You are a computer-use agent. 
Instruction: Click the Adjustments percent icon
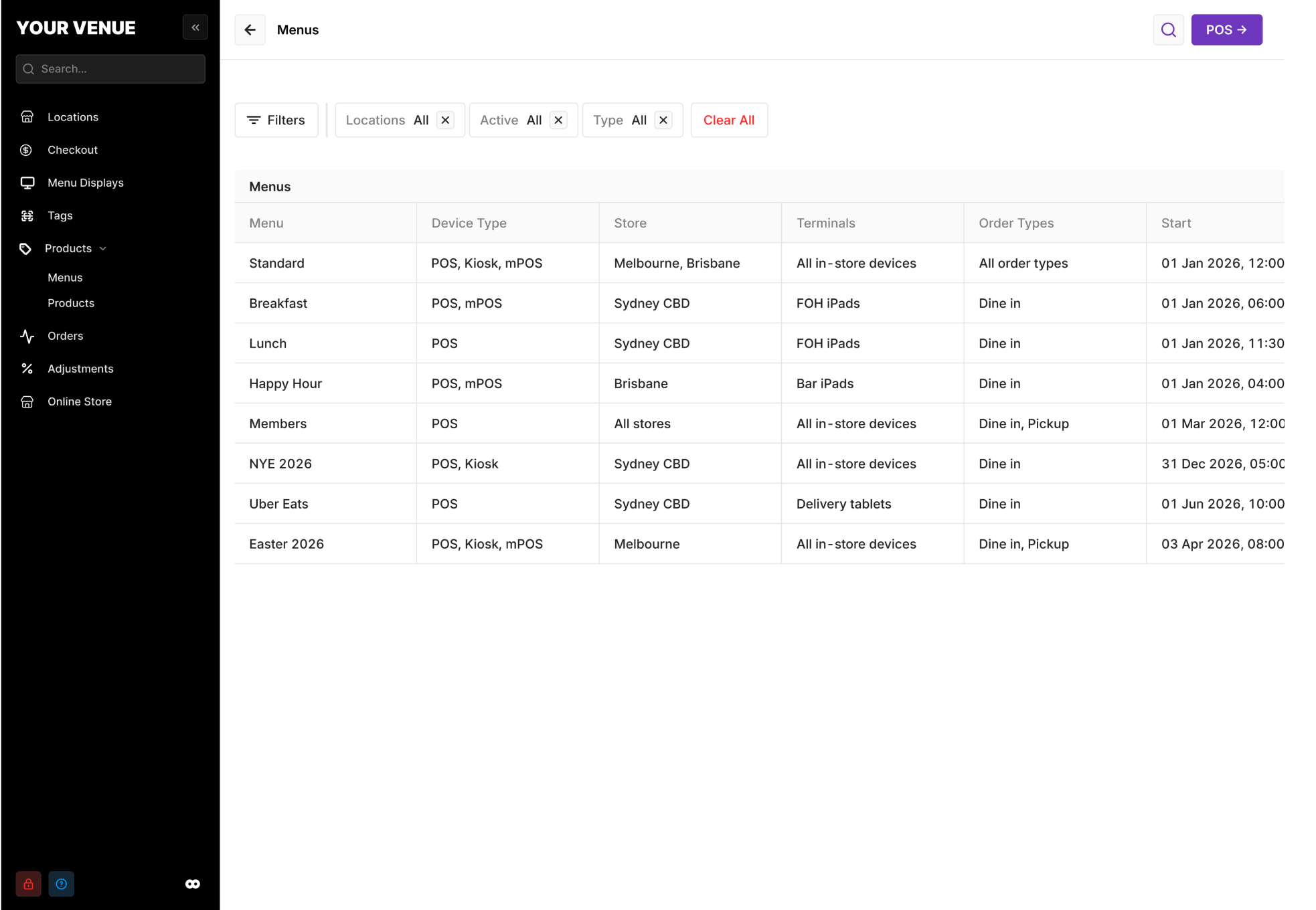pos(27,369)
